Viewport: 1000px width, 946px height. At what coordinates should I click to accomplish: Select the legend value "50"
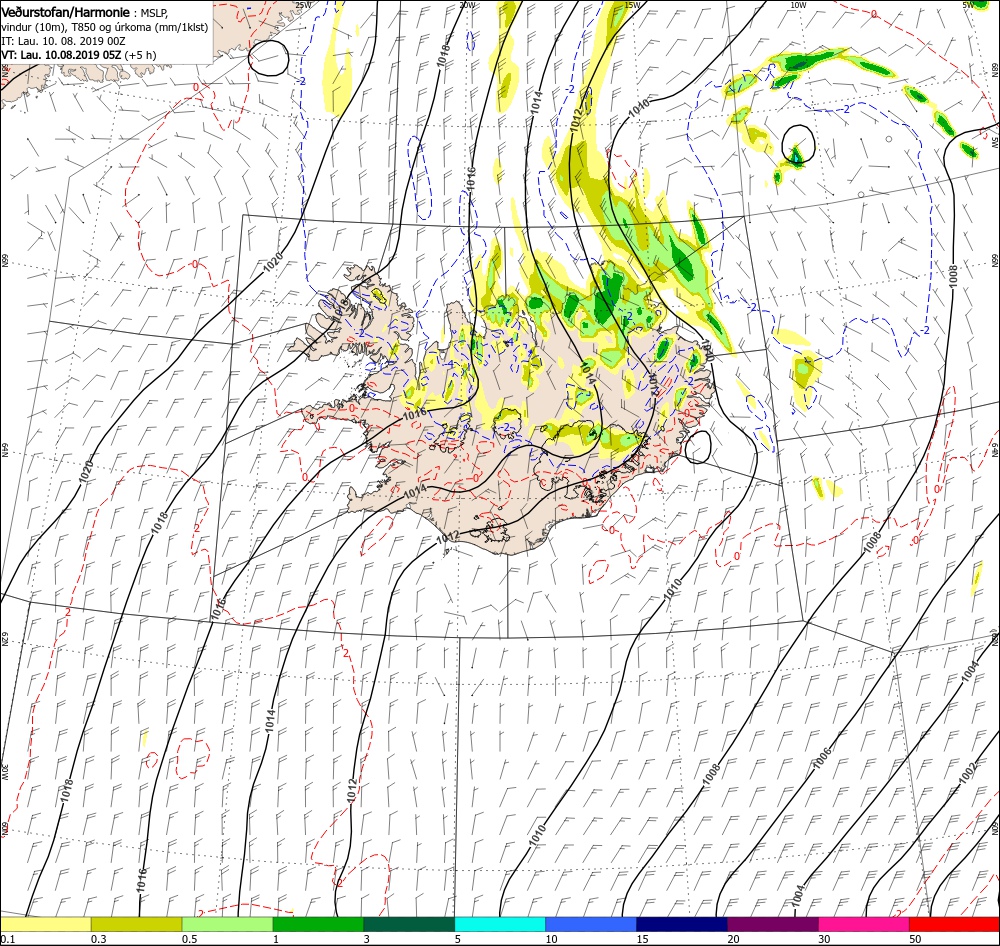point(915,939)
